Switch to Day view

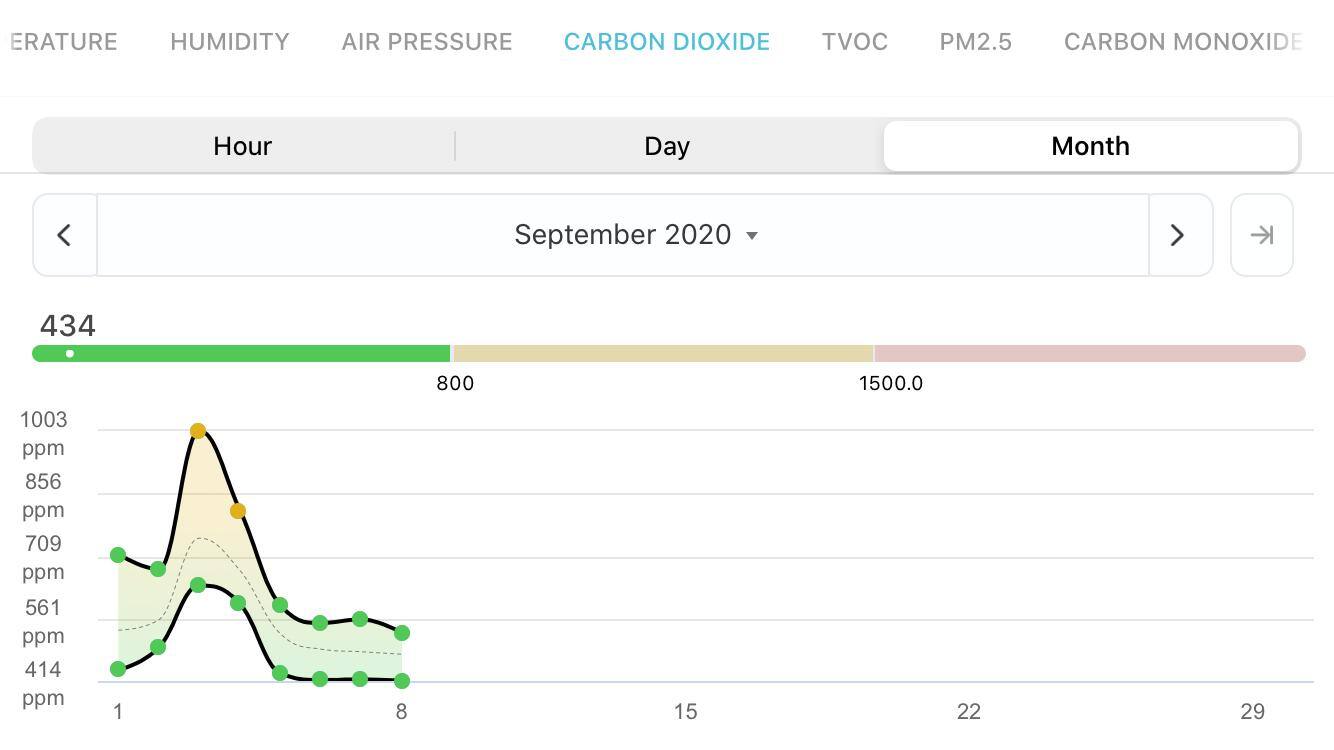click(667, 146)
